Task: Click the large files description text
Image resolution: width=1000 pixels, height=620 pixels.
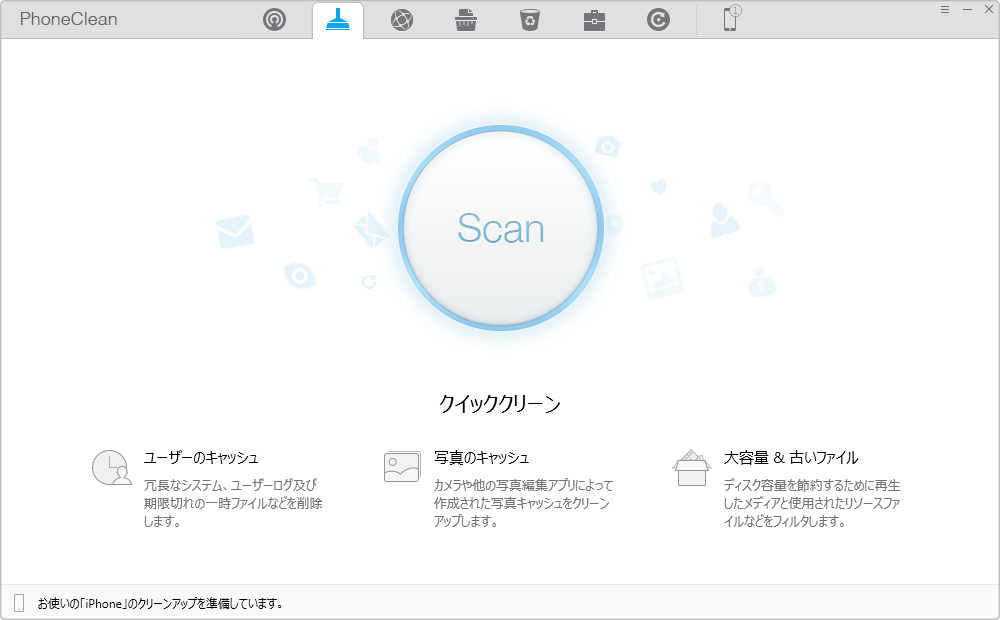Action: pyautogui.click(x=811, y=503)
